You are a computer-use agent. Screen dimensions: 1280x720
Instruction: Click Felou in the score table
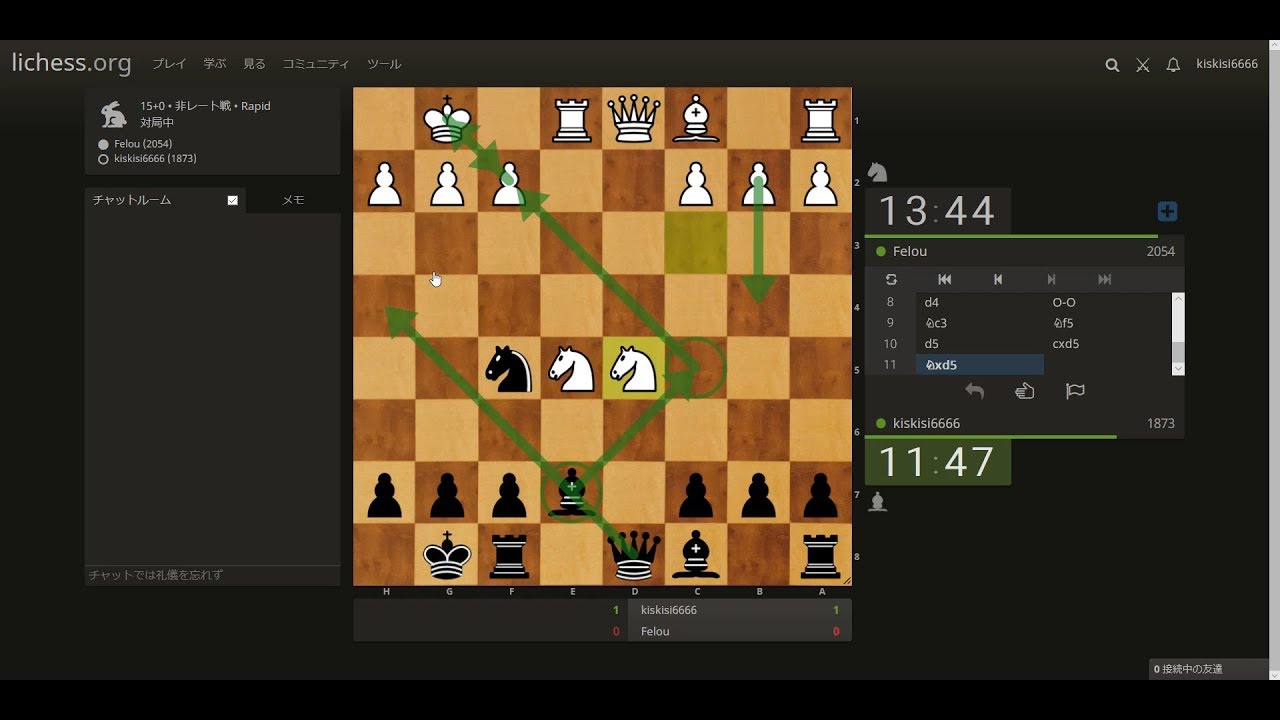[655, 632]
